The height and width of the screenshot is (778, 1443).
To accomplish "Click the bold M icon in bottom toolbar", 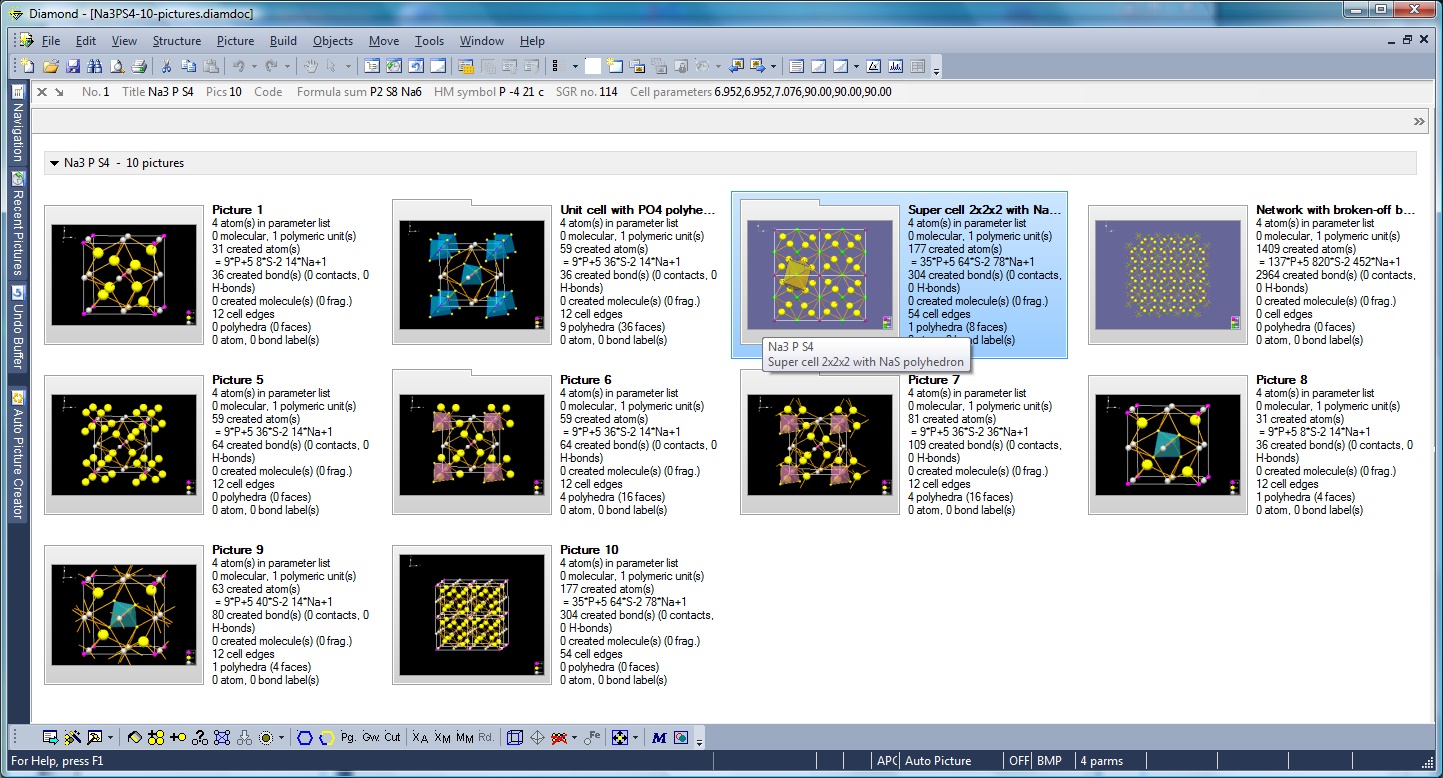I will pyautogui.click(x=658, y=738).
